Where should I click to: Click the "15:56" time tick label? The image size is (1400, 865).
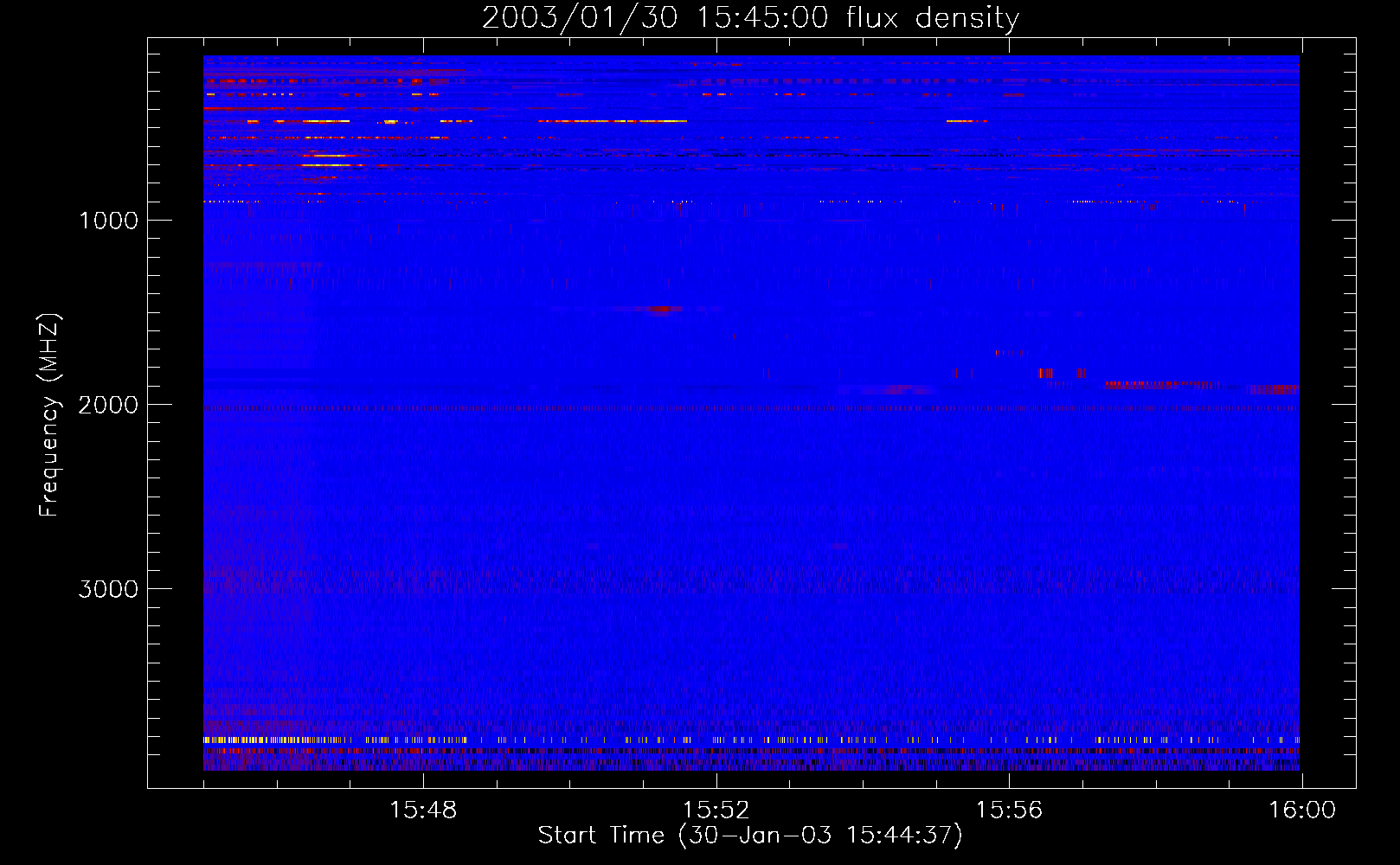click(x=1009, y=811)
